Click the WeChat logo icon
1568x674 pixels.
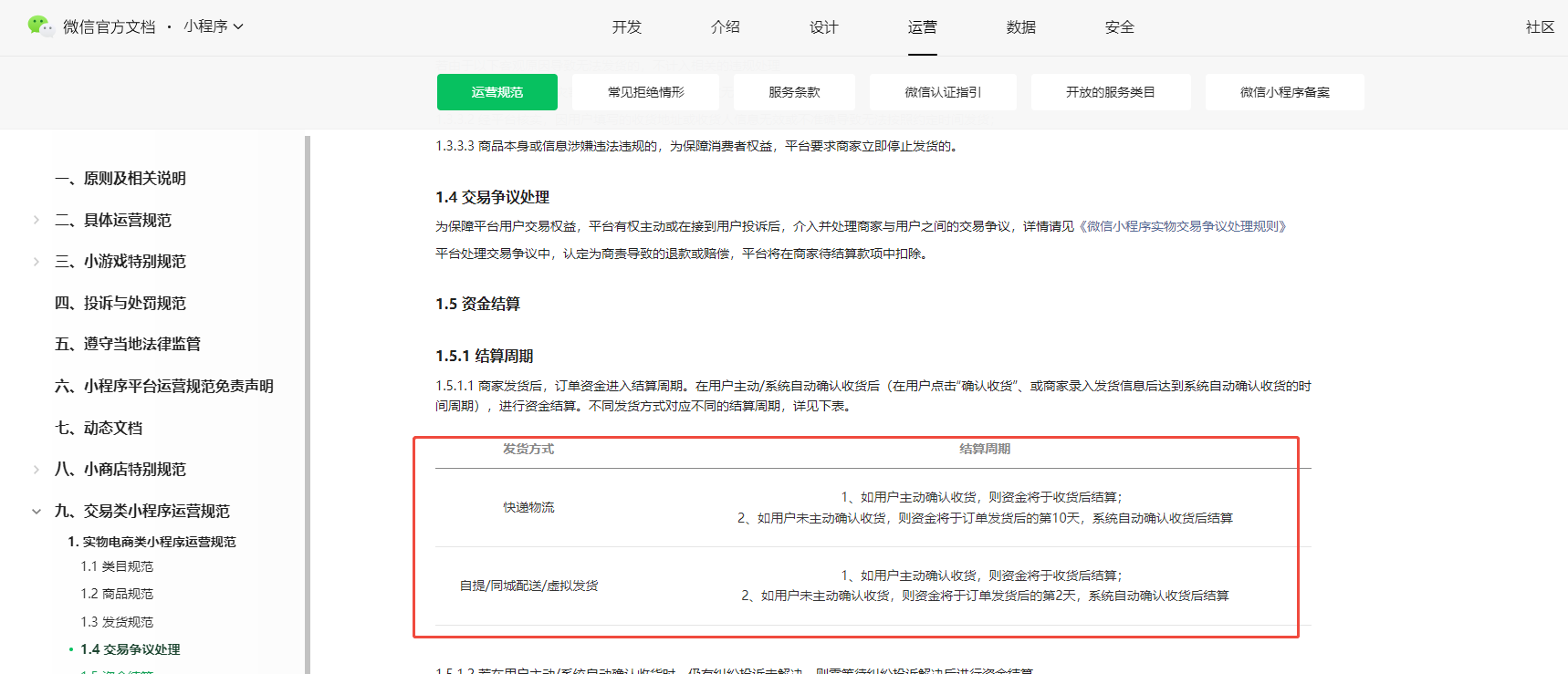(40, 26)
